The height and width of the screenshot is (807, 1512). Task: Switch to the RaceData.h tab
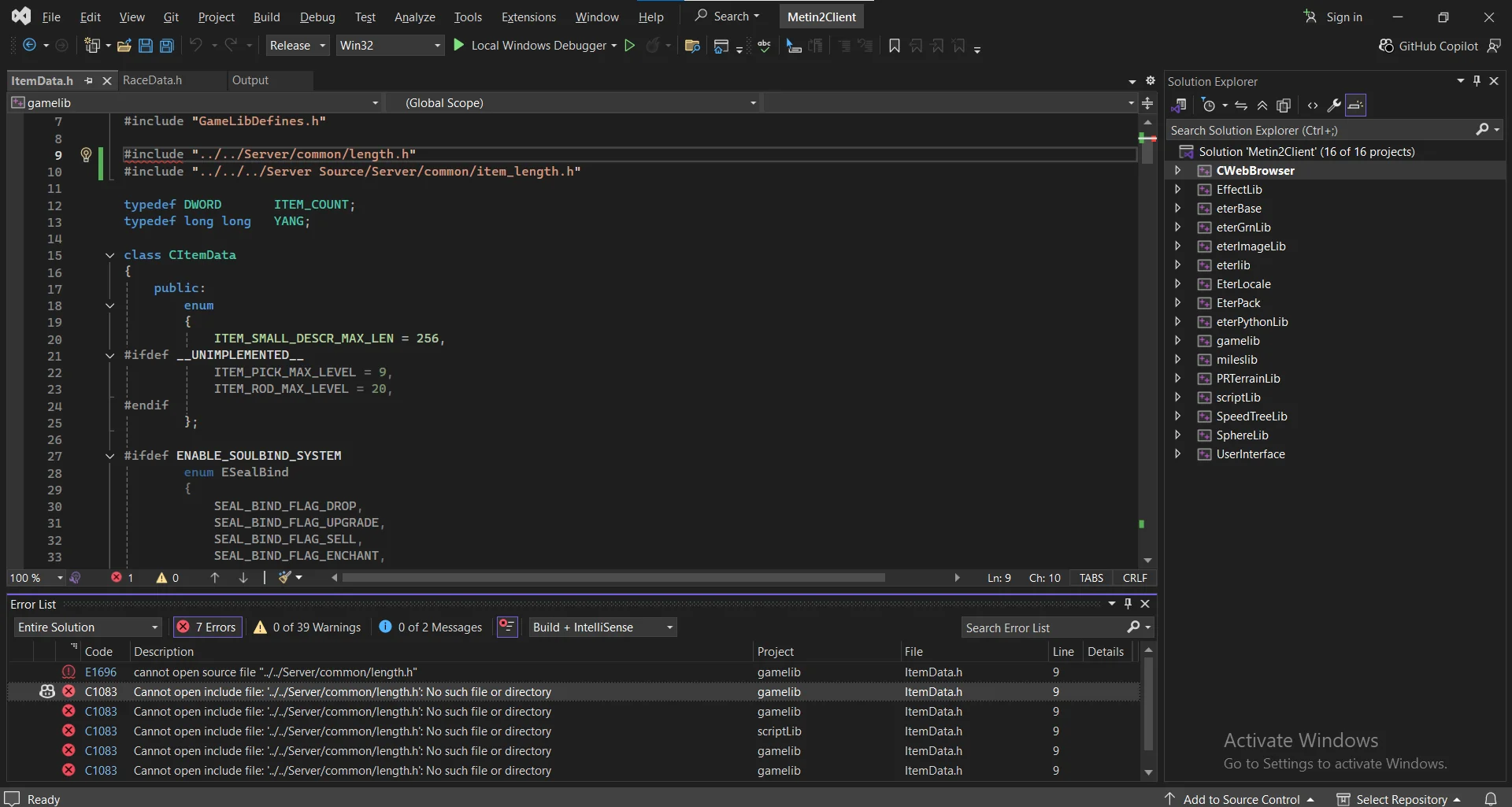[x=152, y=80]
